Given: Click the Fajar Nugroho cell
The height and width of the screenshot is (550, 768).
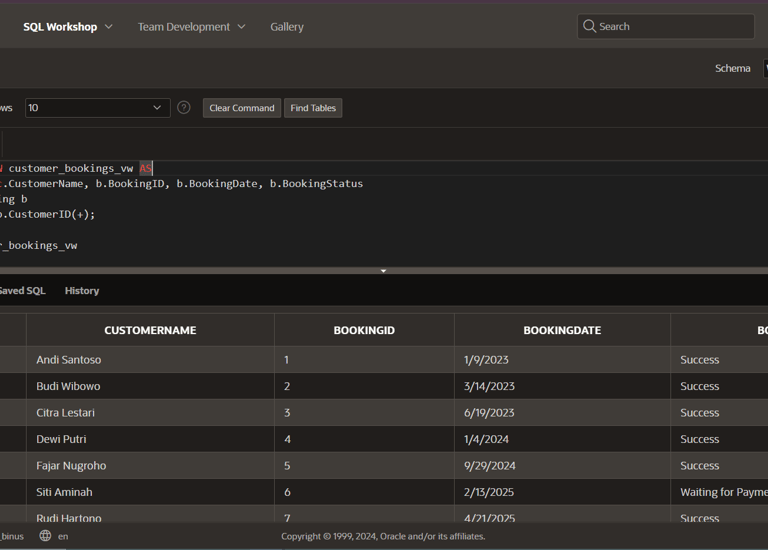Looking at the screenshot, I should (x=150, y=466).
